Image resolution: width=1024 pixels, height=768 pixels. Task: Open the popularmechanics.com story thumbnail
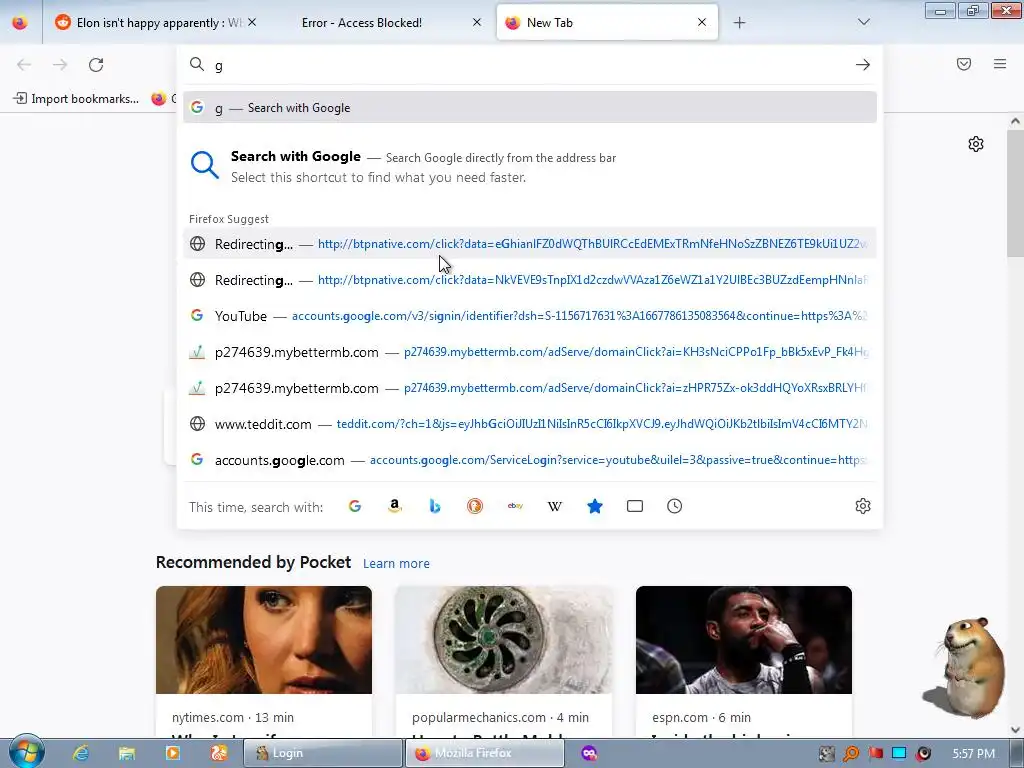point(504,640)
